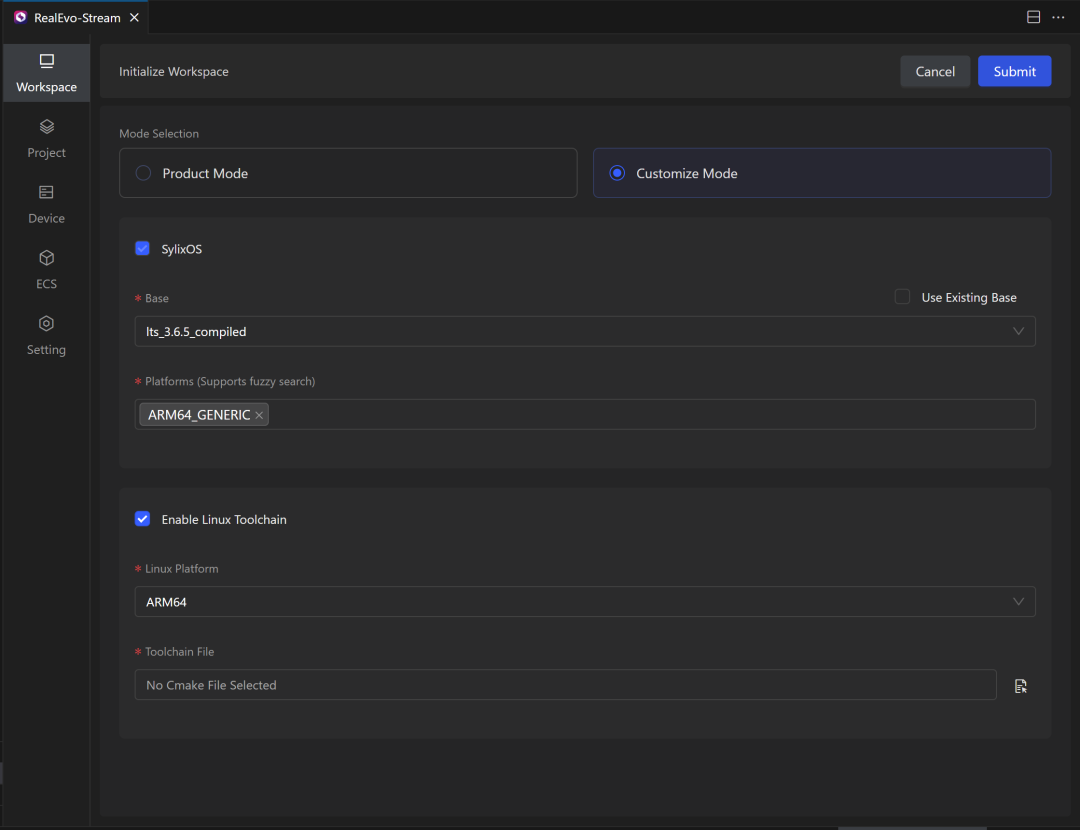Browse for a toolchain Cmake file
1080x830 pixels.
[1020, 685]
